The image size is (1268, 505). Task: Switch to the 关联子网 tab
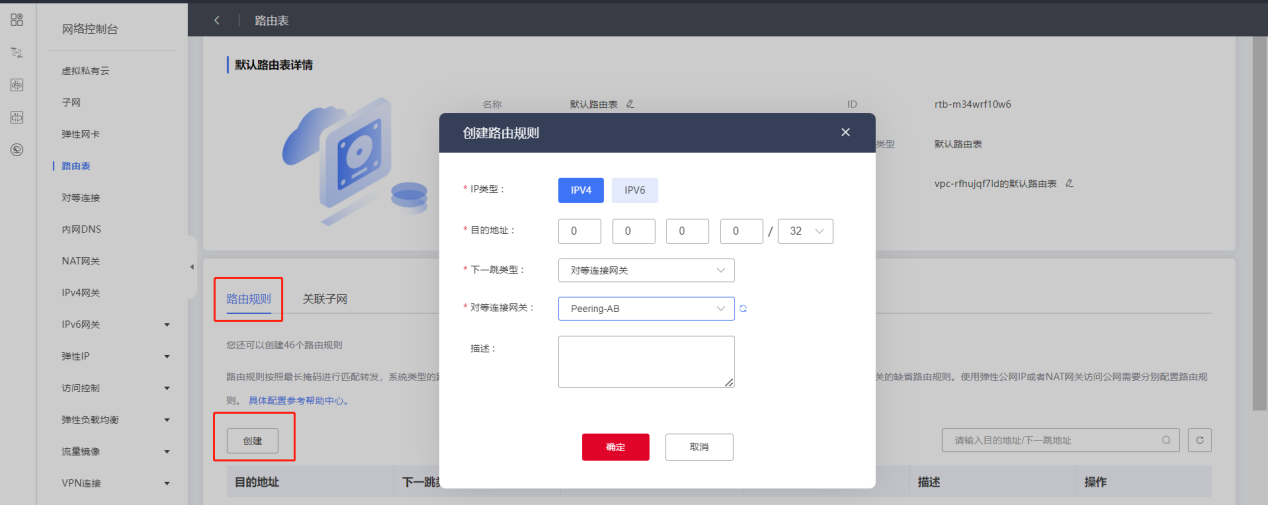pyautogui.click(x=325, y=299)
